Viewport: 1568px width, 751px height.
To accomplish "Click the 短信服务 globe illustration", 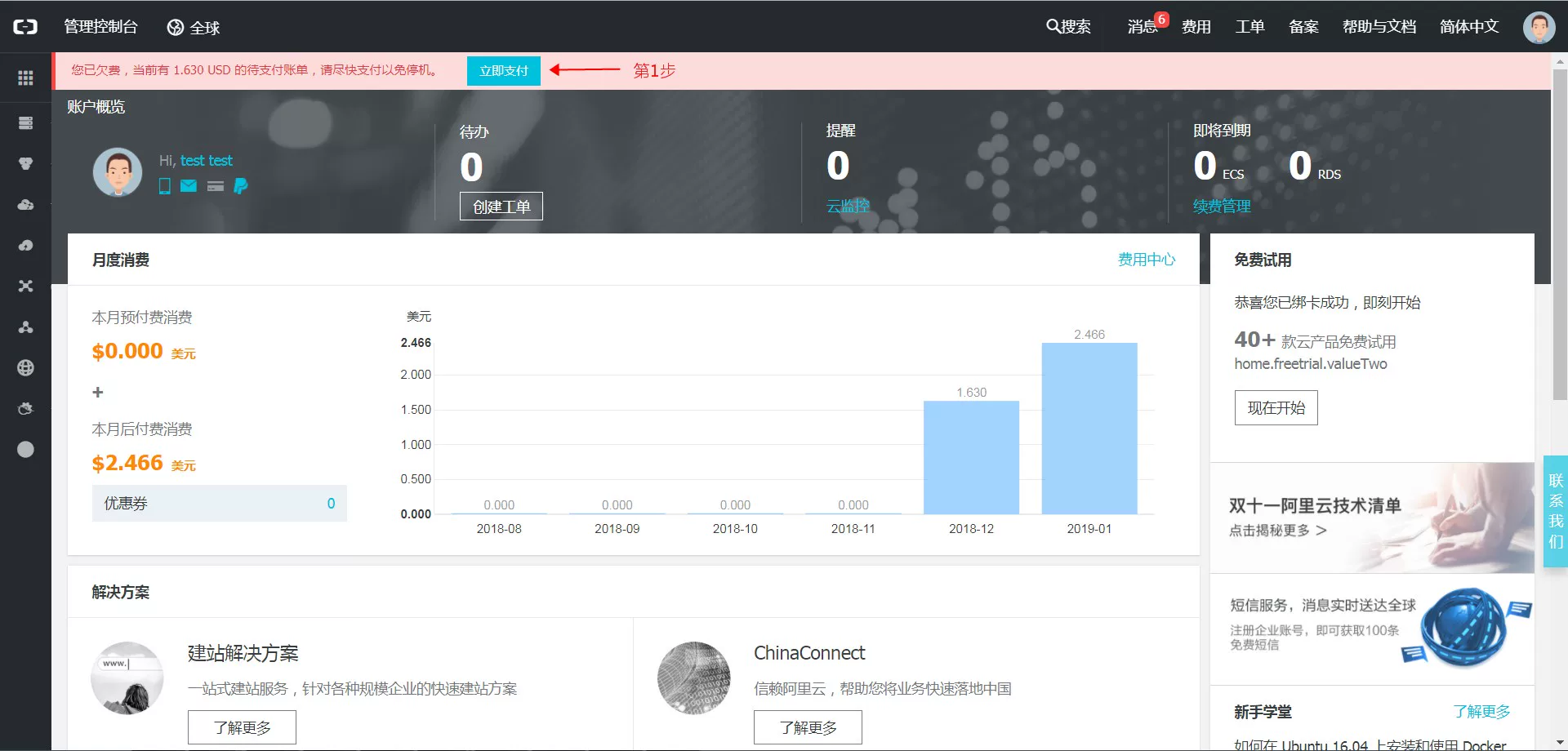I will pos(1466,627).
